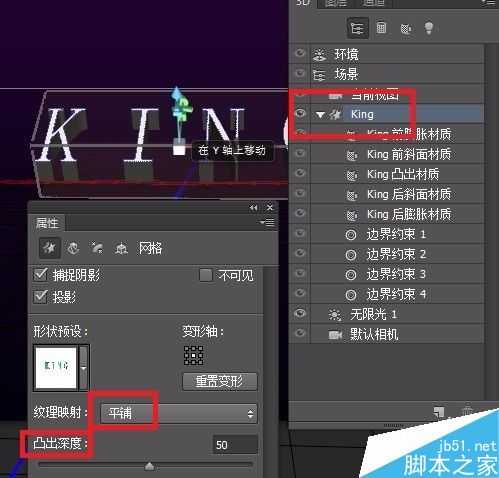The width and height of the screenshot is (499, 478).
Task: Uncheck the 捕捉阴影 checkbox
Action: [x=41, y=275]
